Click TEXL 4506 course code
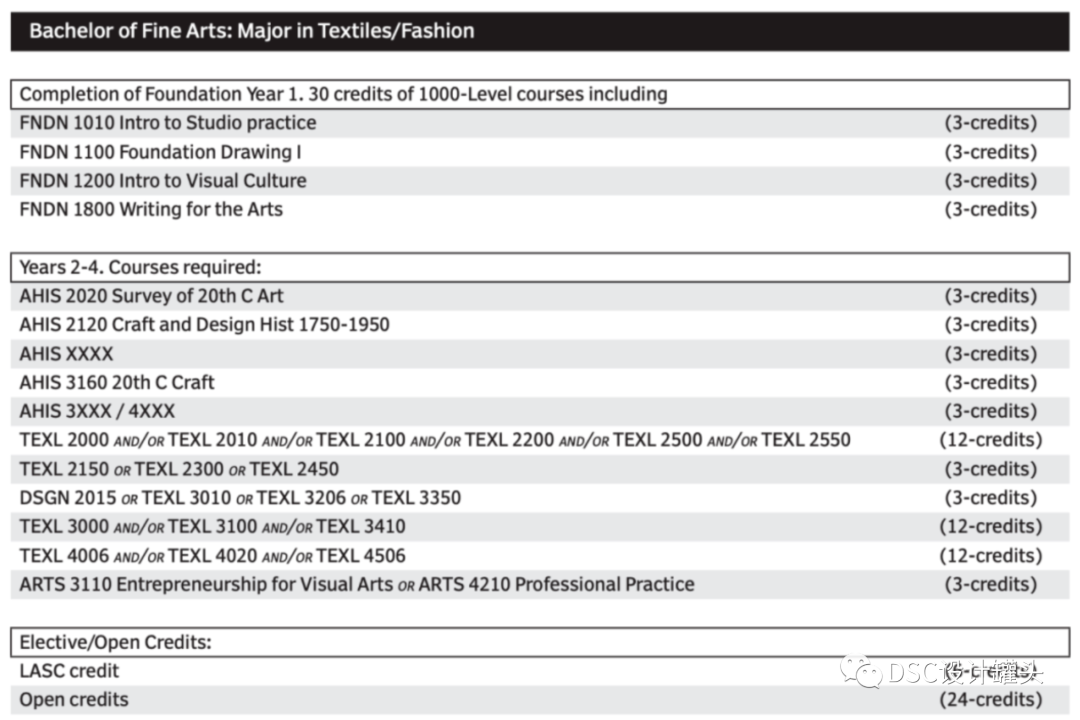This screenshot has width=1080, height=720. (x=361, y=555)
